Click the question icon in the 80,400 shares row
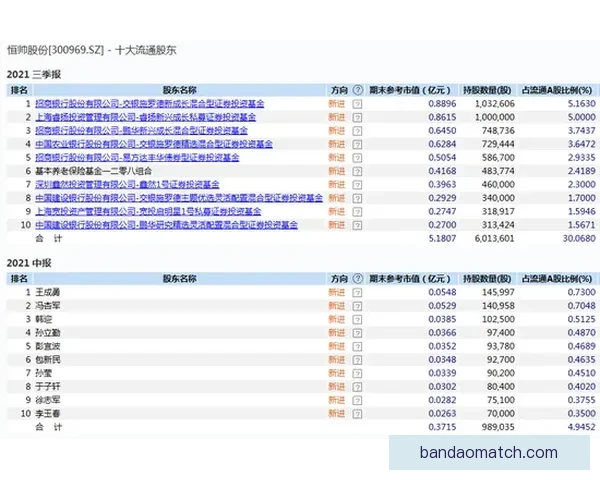The width and height of the screenshot is (600, 480). tap(357, 387)
